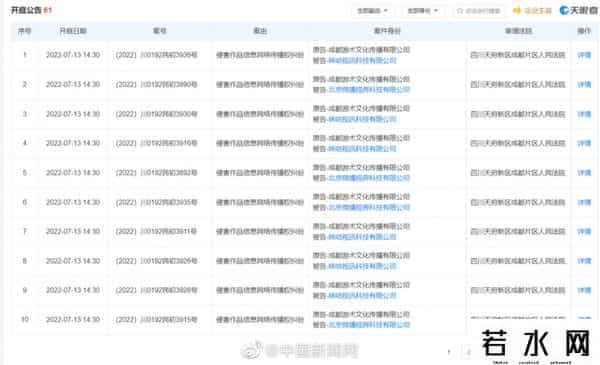The image size is (600, 365).
Task: Open the 详情 link in row 3
Action: (x=584, y=114)
